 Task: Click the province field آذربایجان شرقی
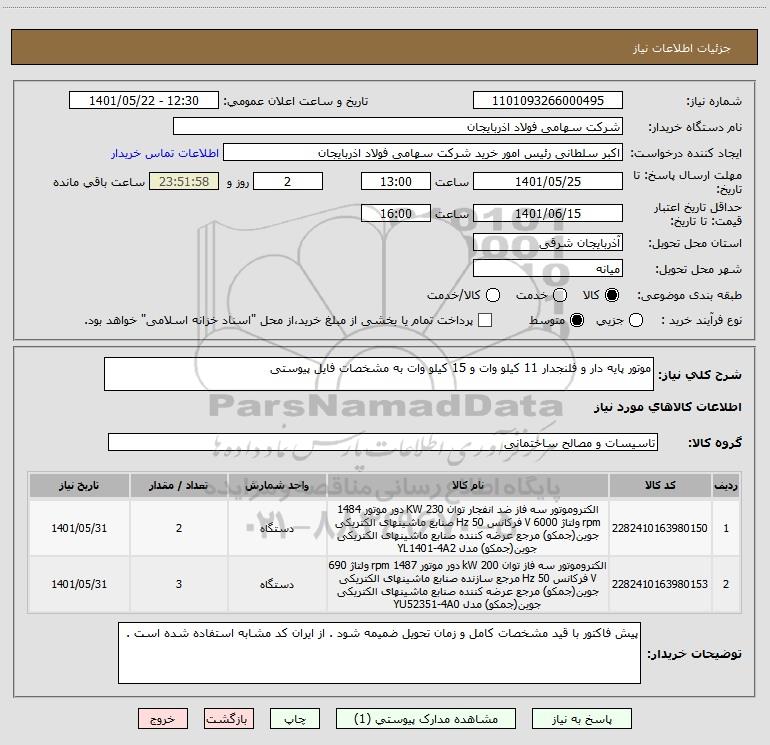(548, 243)
